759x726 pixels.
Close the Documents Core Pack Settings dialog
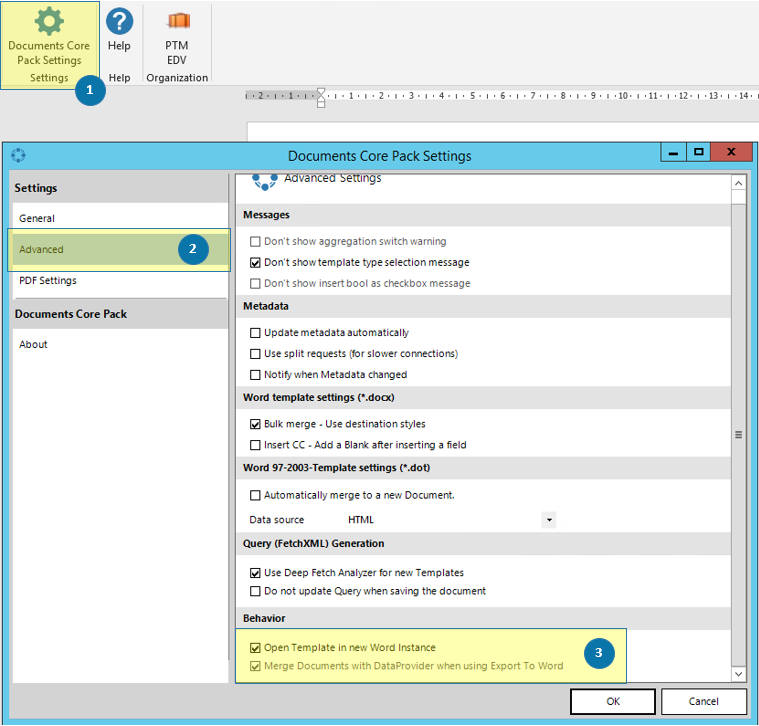coord(731,152)
